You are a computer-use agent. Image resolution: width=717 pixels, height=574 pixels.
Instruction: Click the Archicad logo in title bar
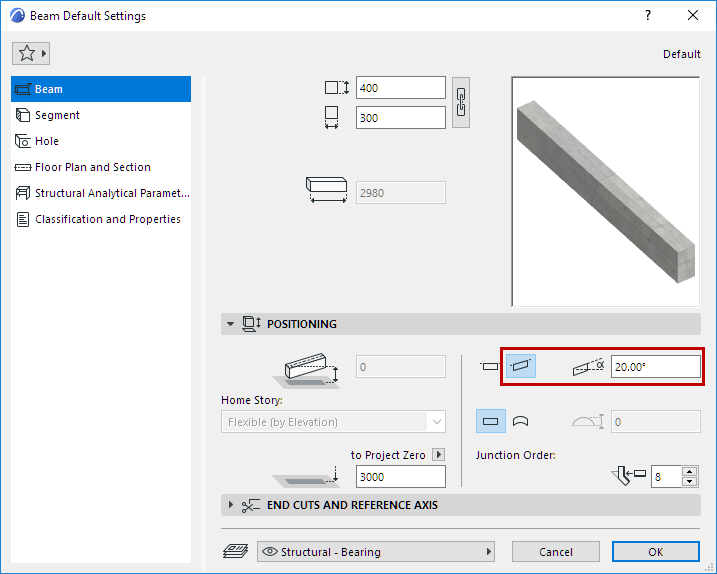tap(17, 16)
